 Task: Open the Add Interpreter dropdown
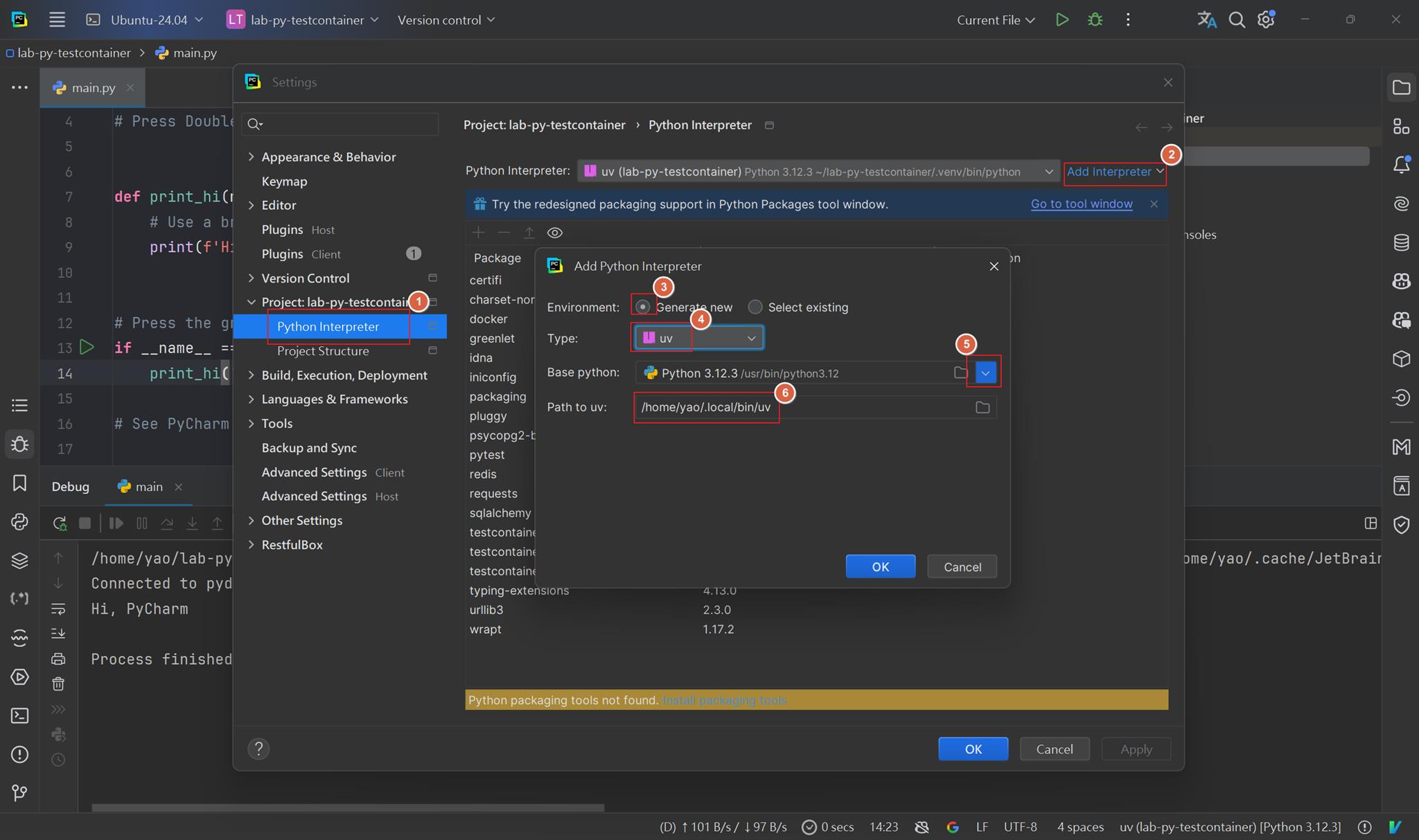click(x=1115, y=171)
